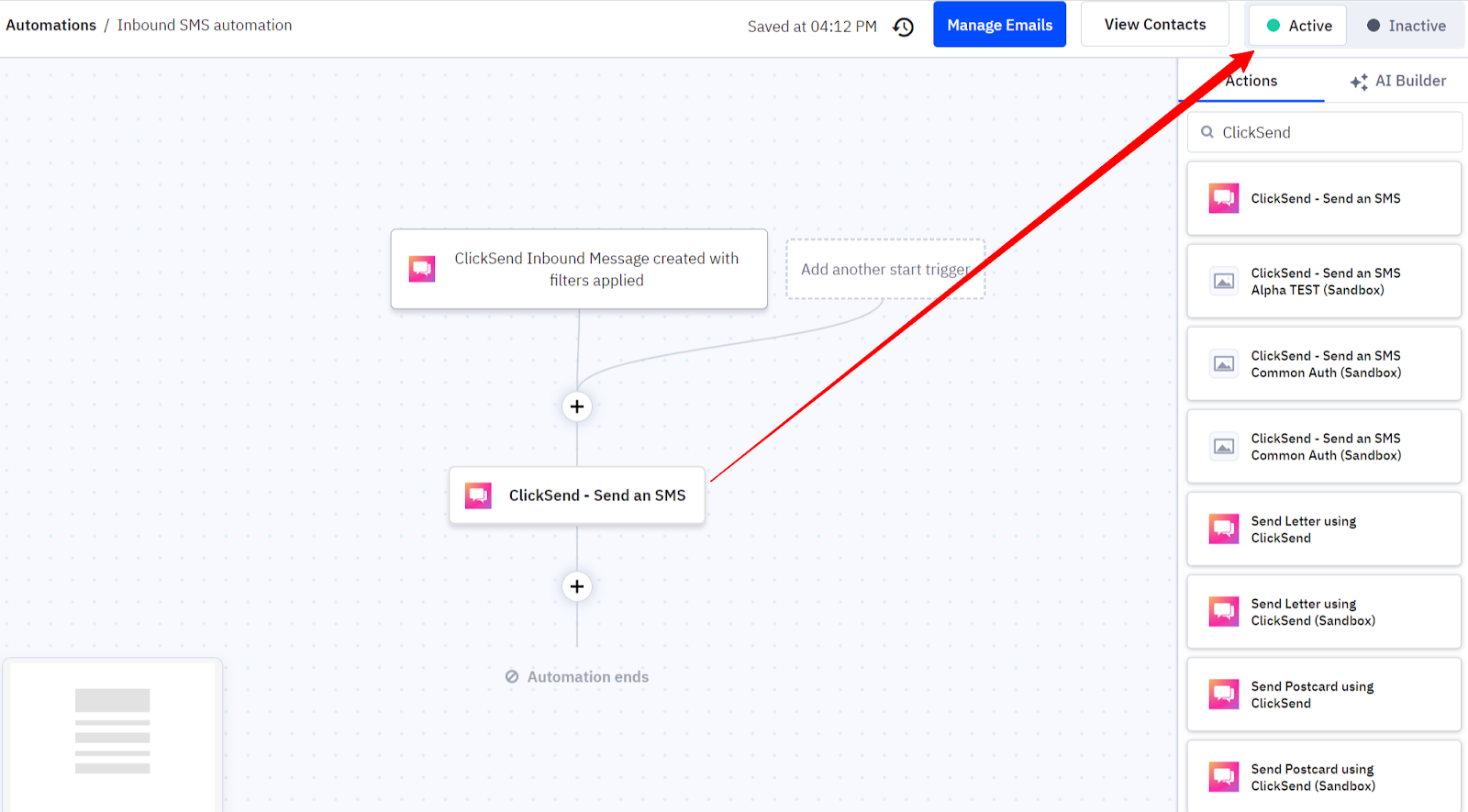Choose Send an SMS Alpha TEST (Sandbox) action
Screen dimensions: 1468x812
pyautogui.click(x=1324, y=282)
